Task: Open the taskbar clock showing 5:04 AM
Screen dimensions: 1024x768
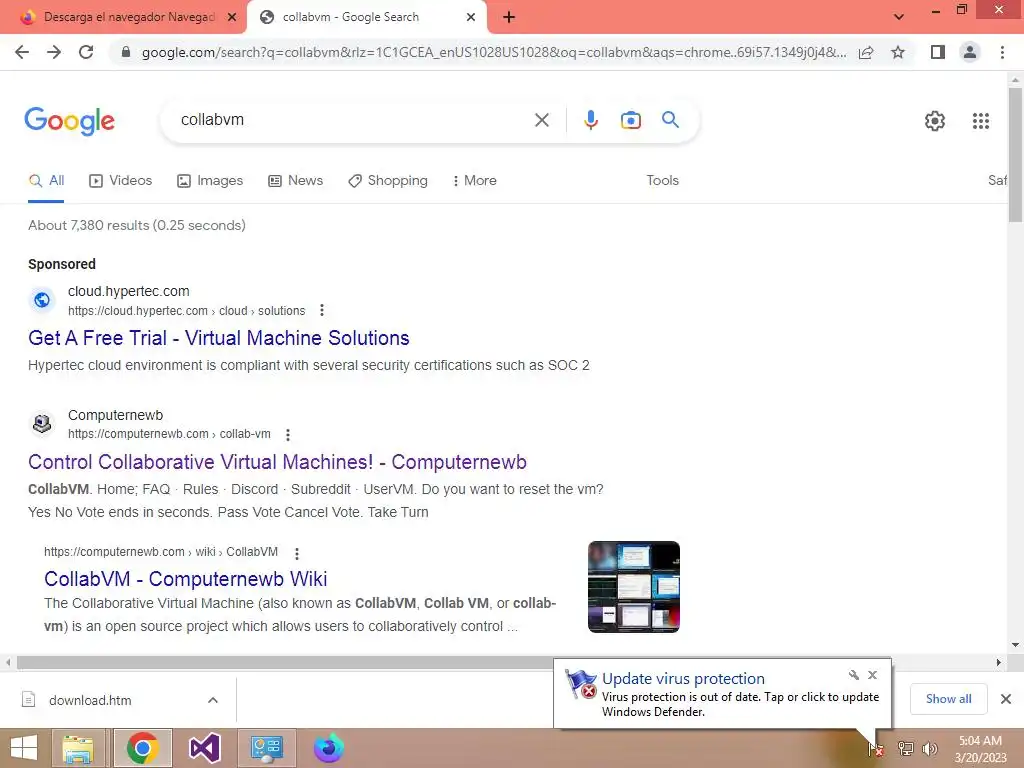Action: [980, 748]
